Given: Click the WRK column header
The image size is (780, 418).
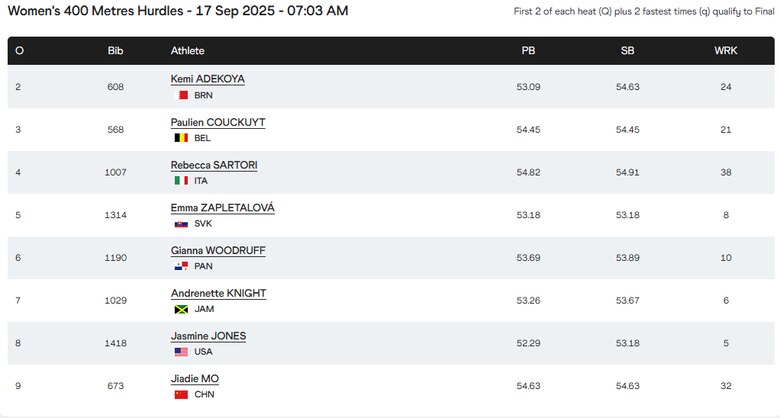Looking at the screenshot, I should tap(725, 50).
